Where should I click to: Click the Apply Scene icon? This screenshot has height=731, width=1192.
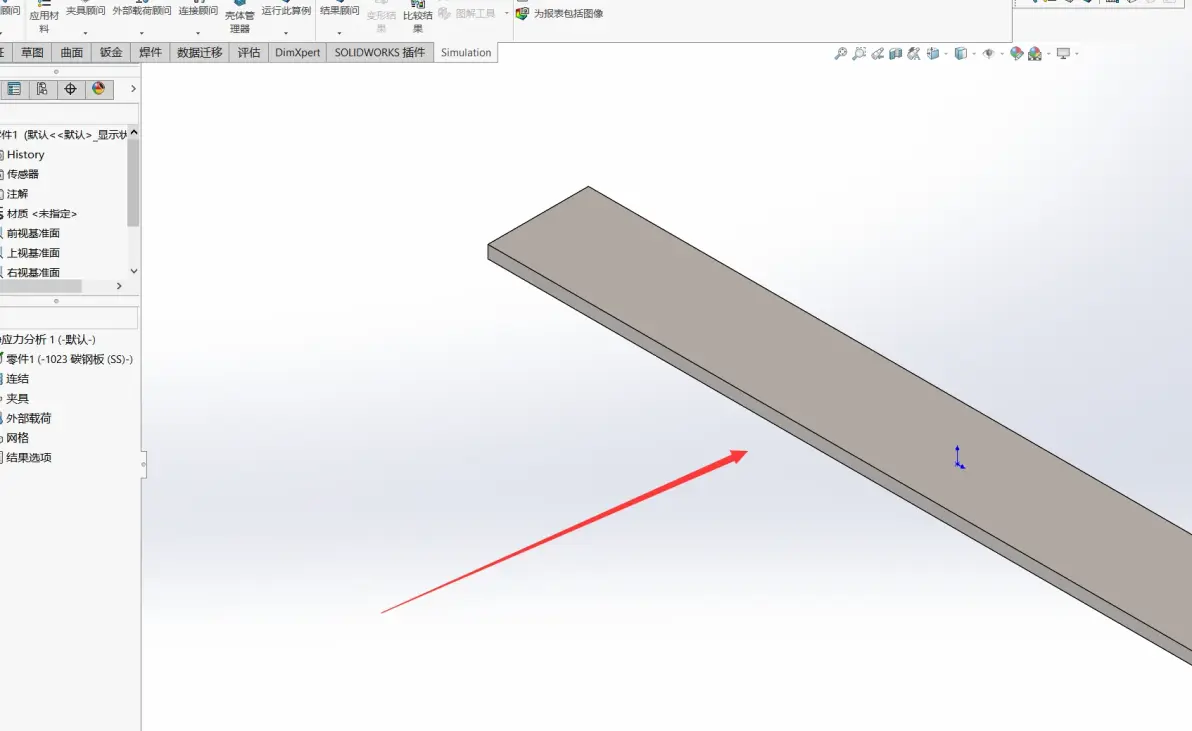(1035, 53)
